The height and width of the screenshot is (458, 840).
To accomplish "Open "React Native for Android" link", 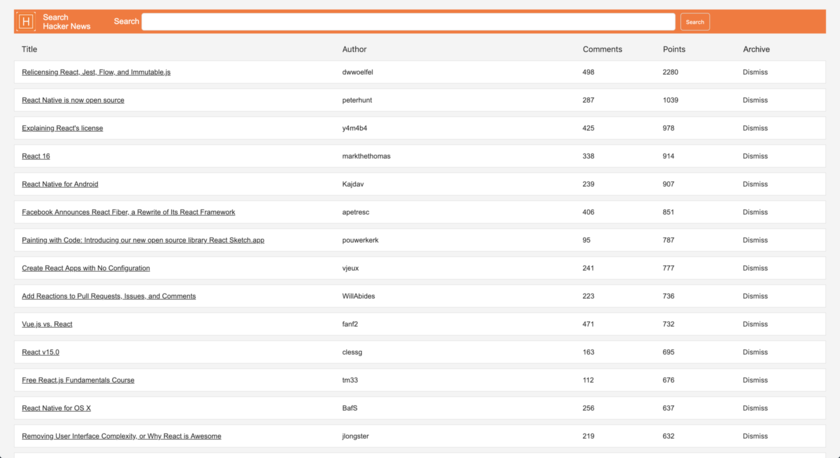I will tap(60, 185).
